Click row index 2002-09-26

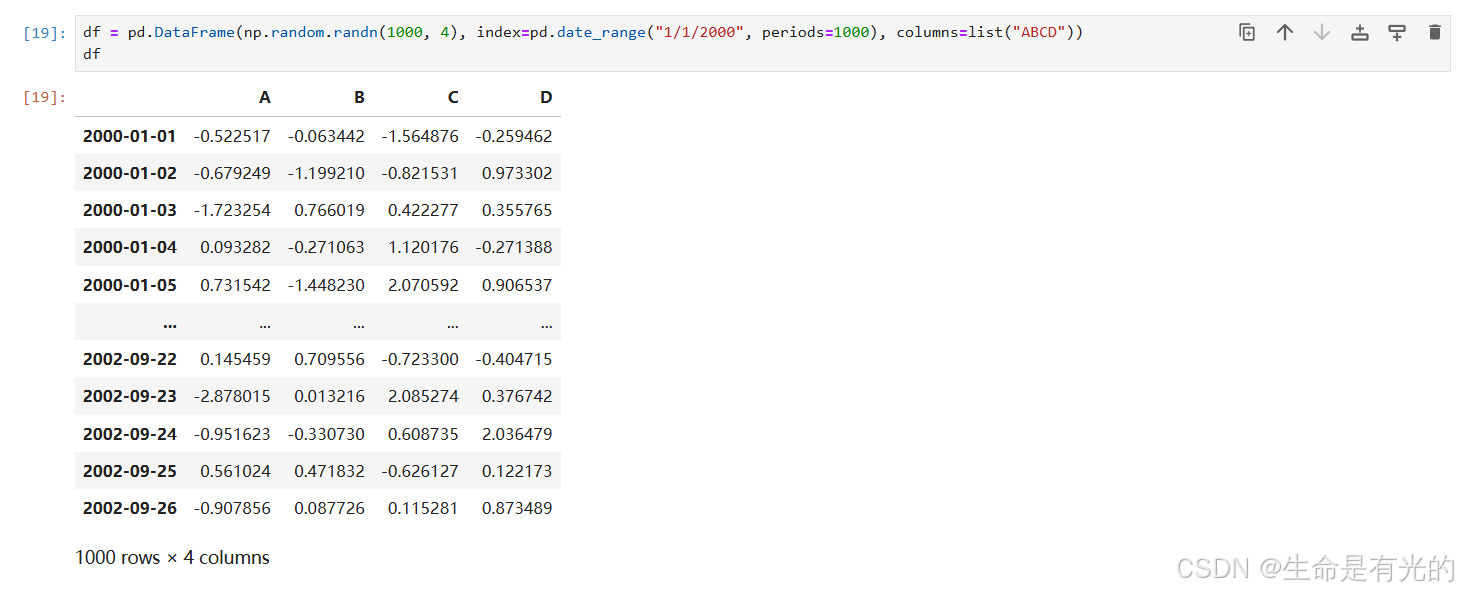point(130,508)
